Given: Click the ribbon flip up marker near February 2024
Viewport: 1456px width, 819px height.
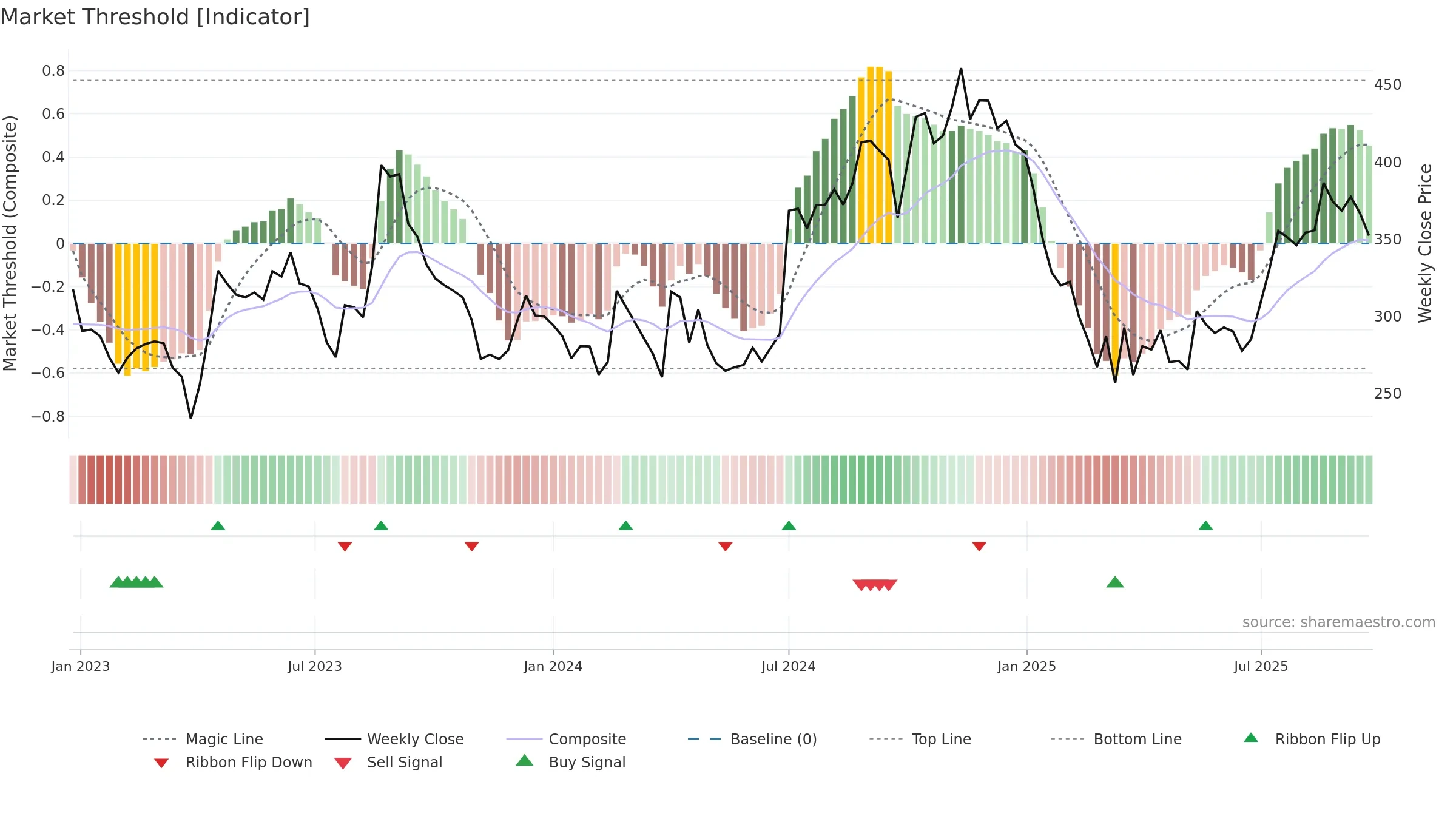Looking at the screenshot, I should [625, 525].
